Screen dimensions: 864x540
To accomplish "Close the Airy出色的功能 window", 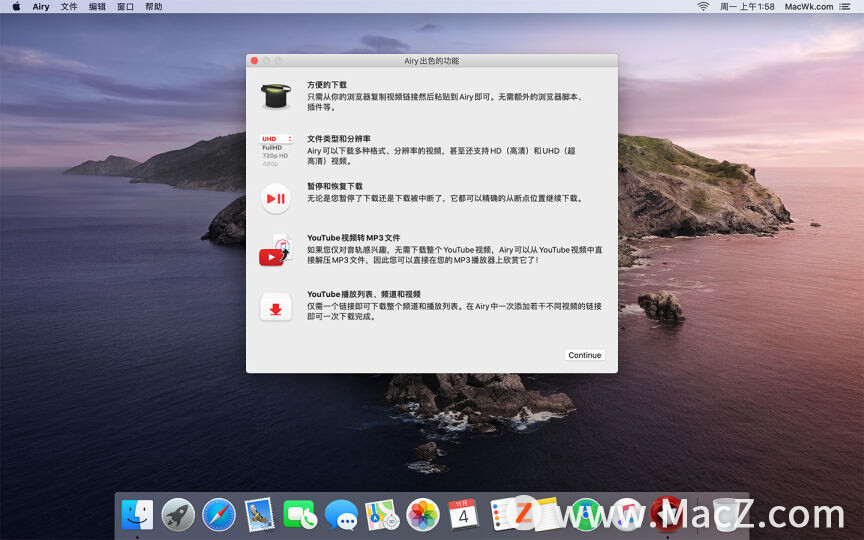I will [254, 61].
